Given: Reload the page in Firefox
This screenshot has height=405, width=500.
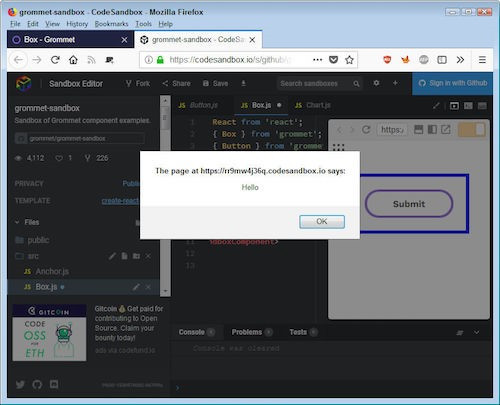Looking at the screenshot, I should pyautogui.click(x=55, y=60).
